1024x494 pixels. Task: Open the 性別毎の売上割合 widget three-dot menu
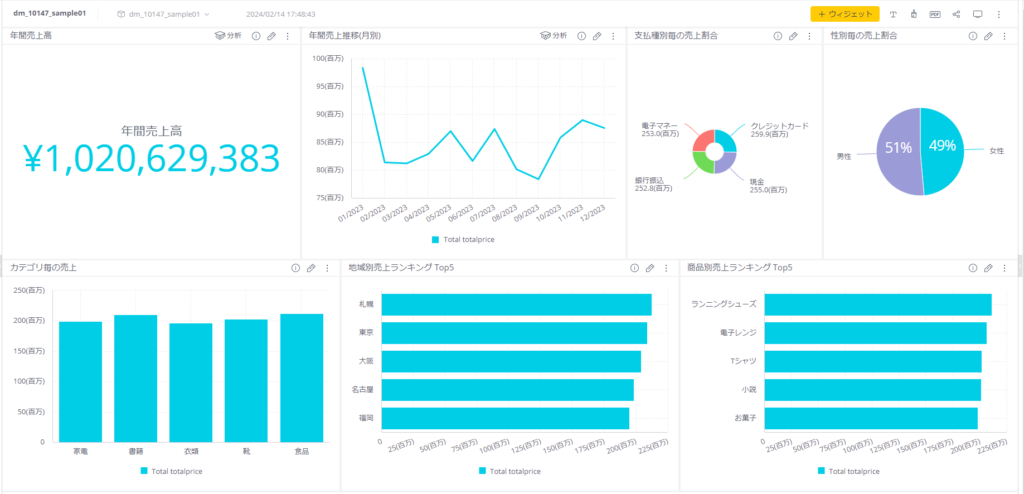[x=1004, y=36]
